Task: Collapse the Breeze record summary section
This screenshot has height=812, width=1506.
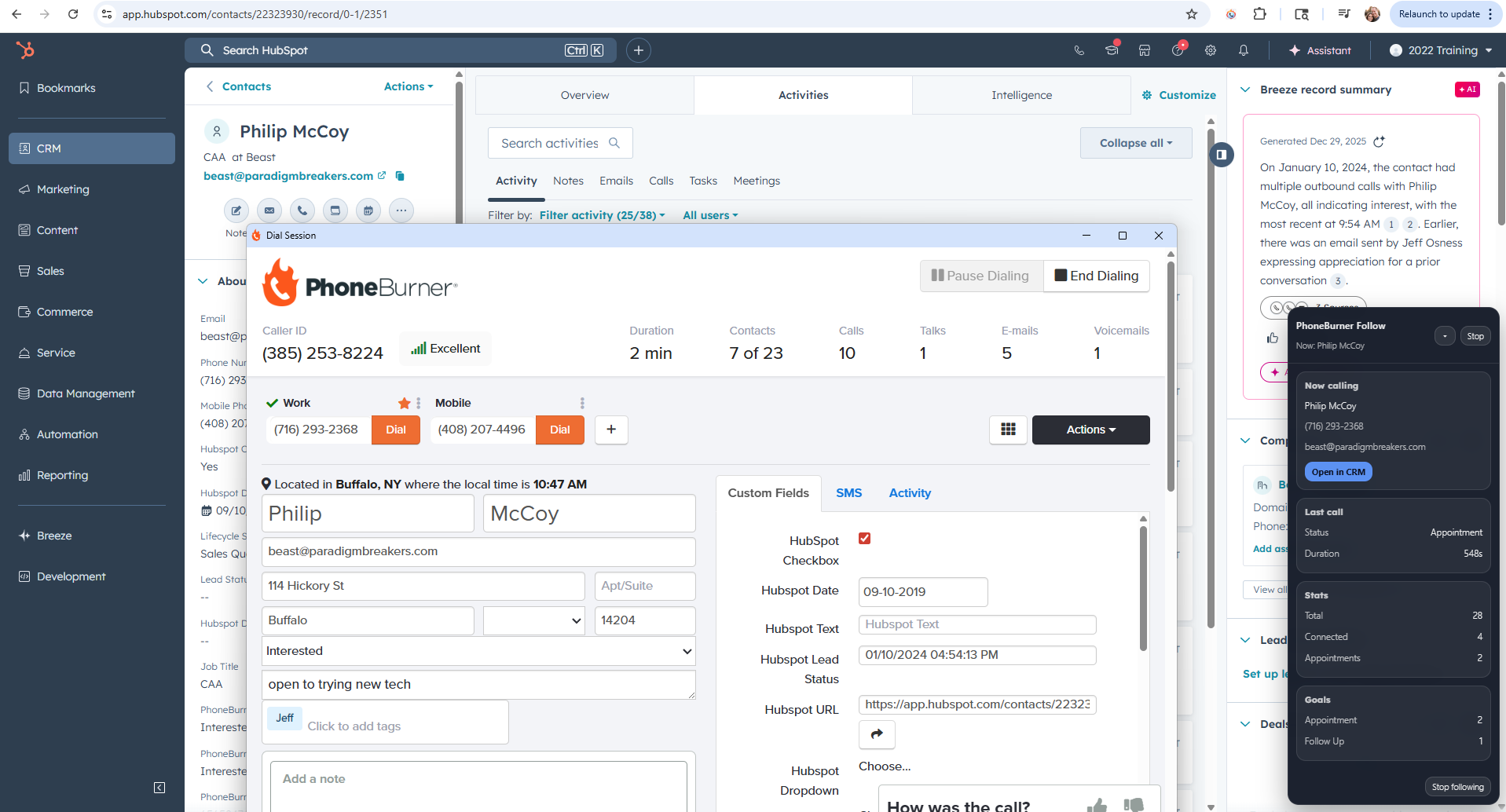Action: point(1245,90)
